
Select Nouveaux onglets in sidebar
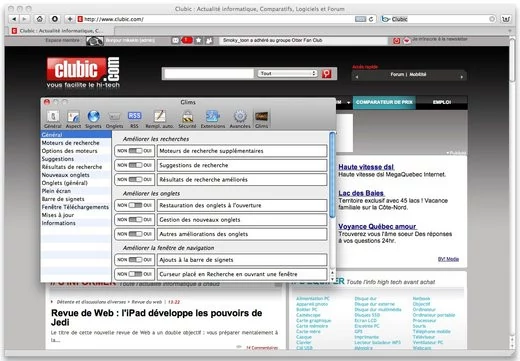[x=76, y=175]
